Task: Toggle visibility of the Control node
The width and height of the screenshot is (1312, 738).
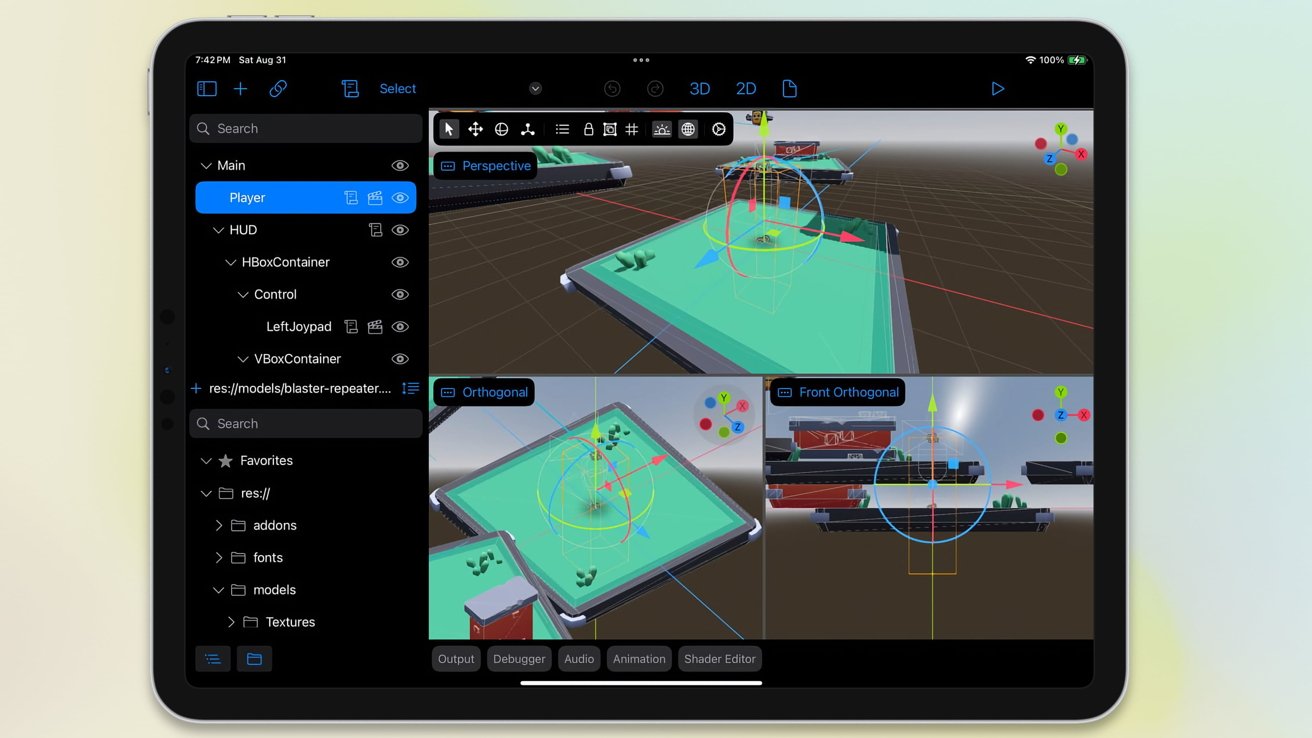Action: pos(400,295)
